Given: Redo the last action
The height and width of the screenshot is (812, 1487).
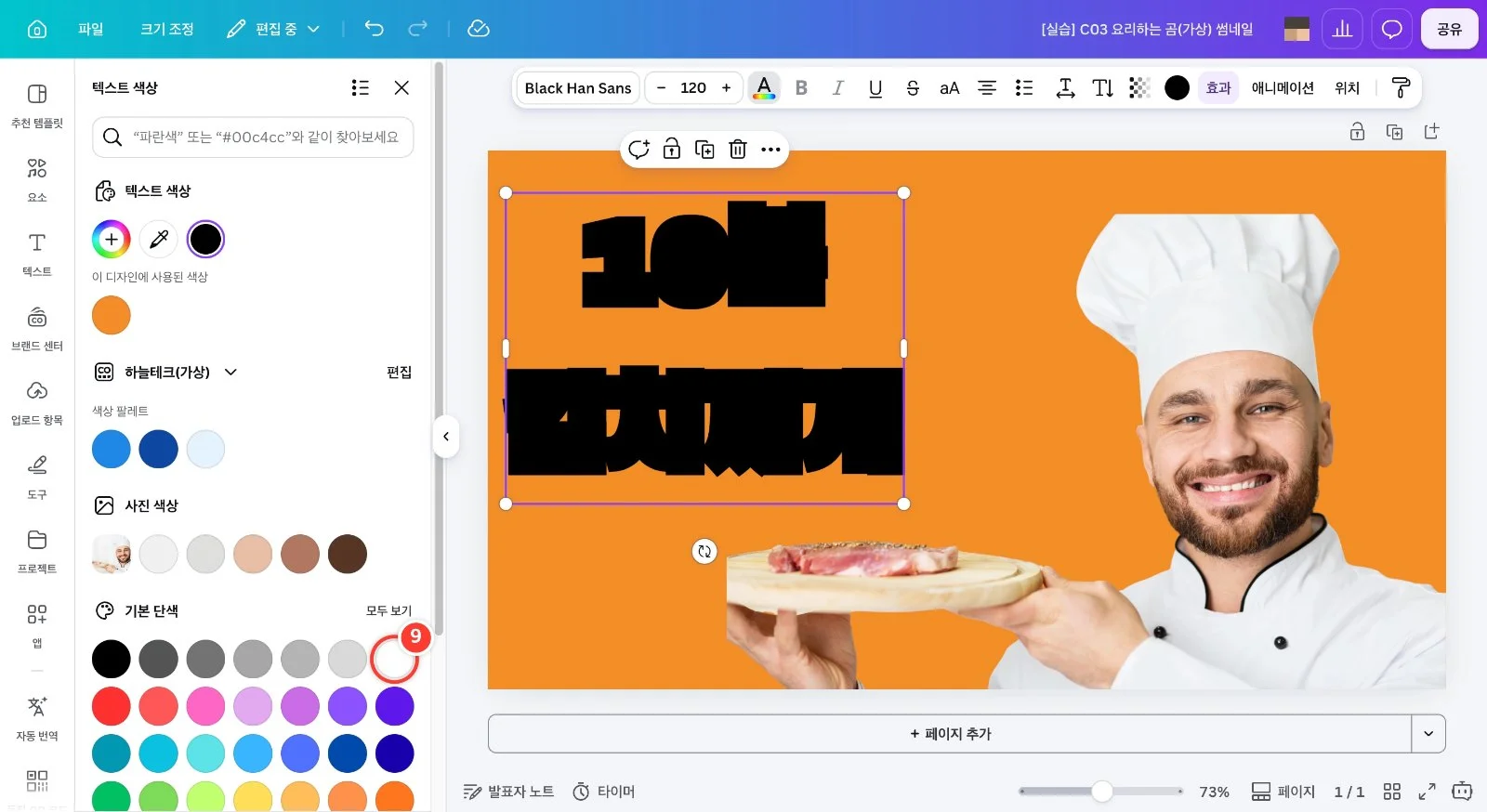Looking at the screenshot, I should pyautogui.click(x=418, y=29).
